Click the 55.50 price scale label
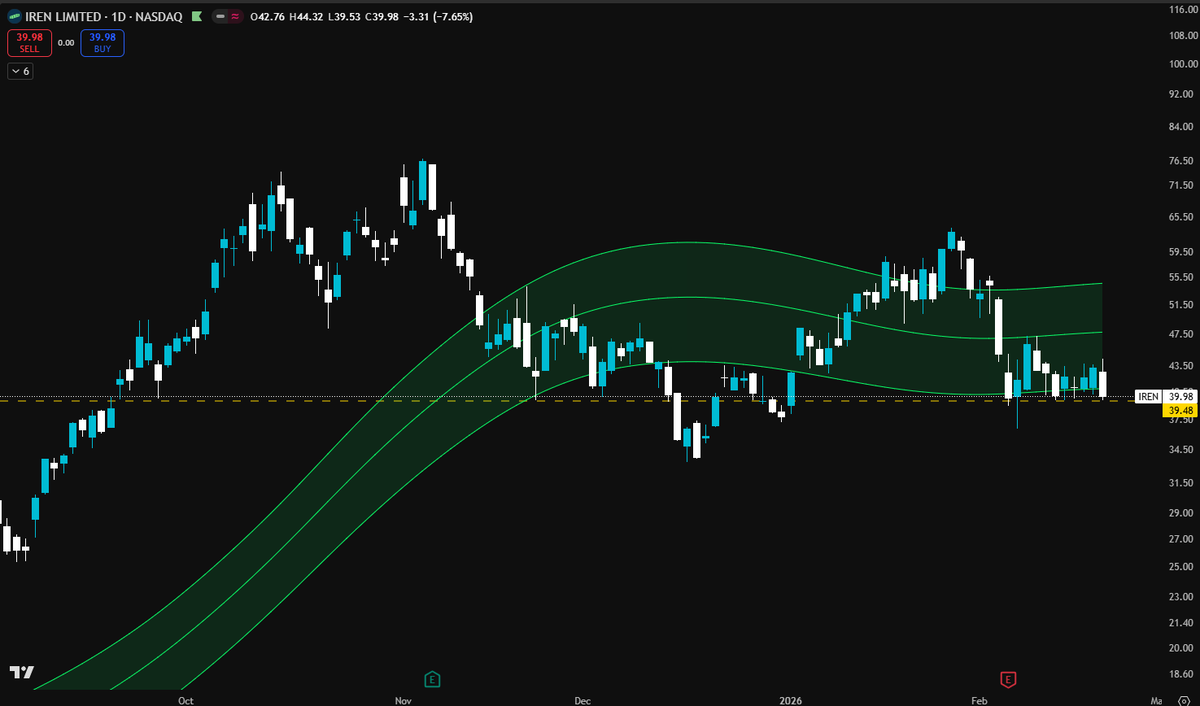 click(x=1182, y=277)
